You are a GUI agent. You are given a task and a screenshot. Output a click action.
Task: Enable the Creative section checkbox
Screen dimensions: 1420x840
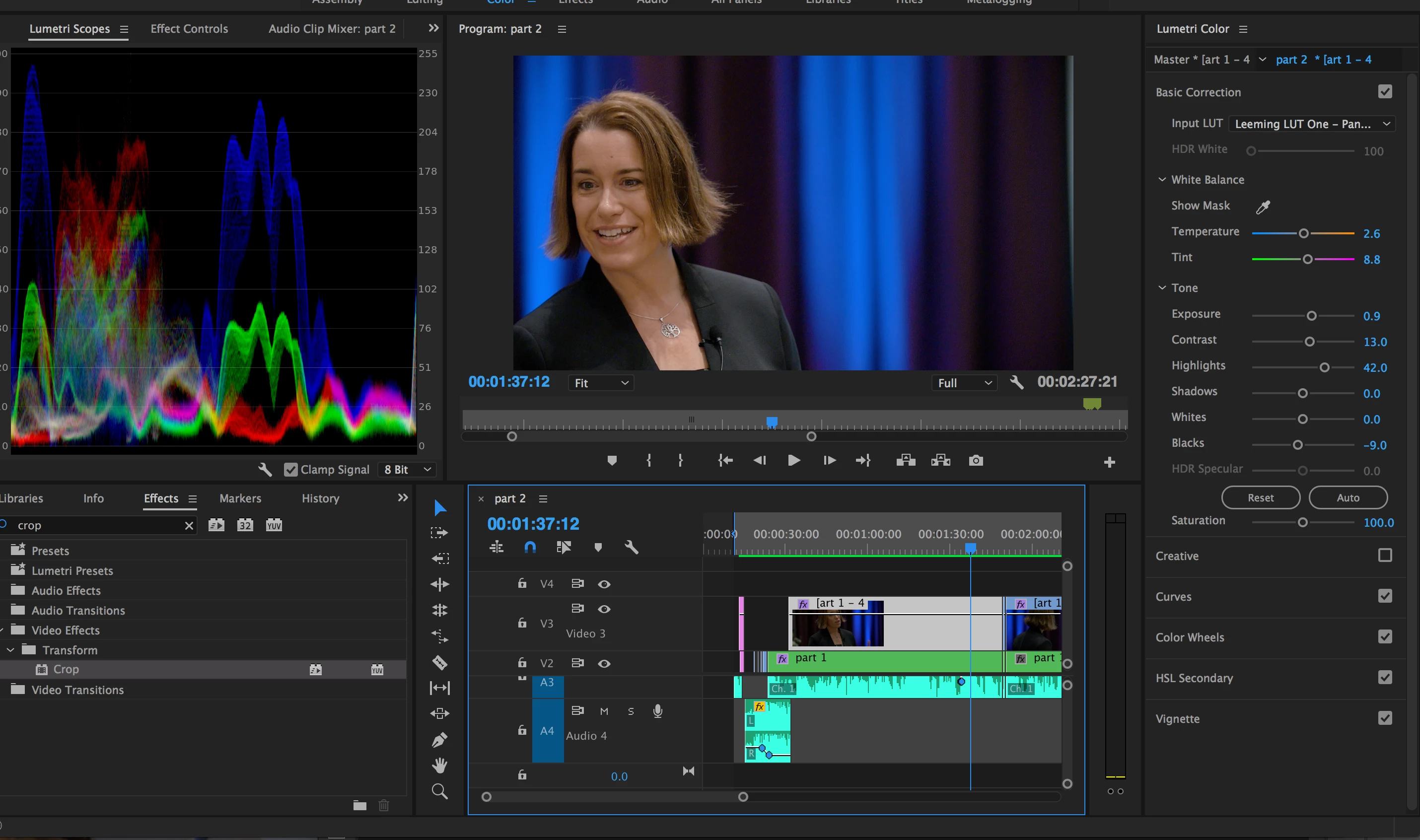(1384, 555)
